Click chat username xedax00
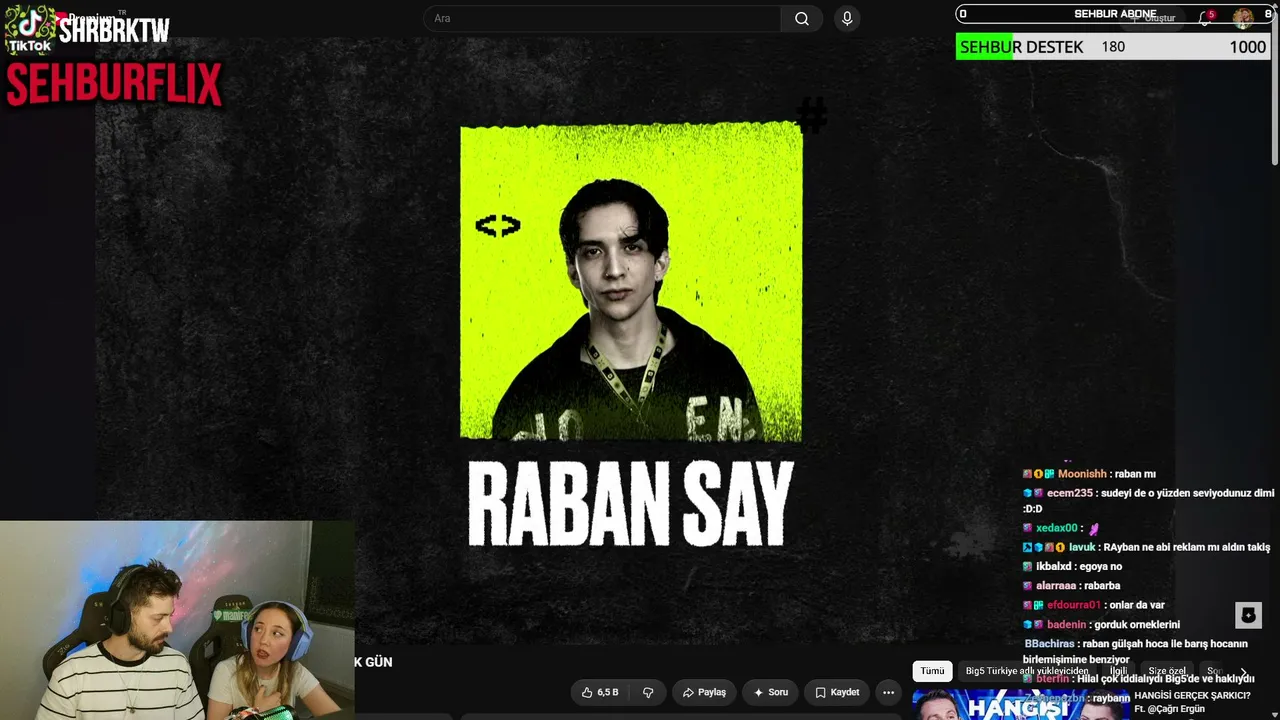1280x720 pixels. click(x=1057, y=528)
